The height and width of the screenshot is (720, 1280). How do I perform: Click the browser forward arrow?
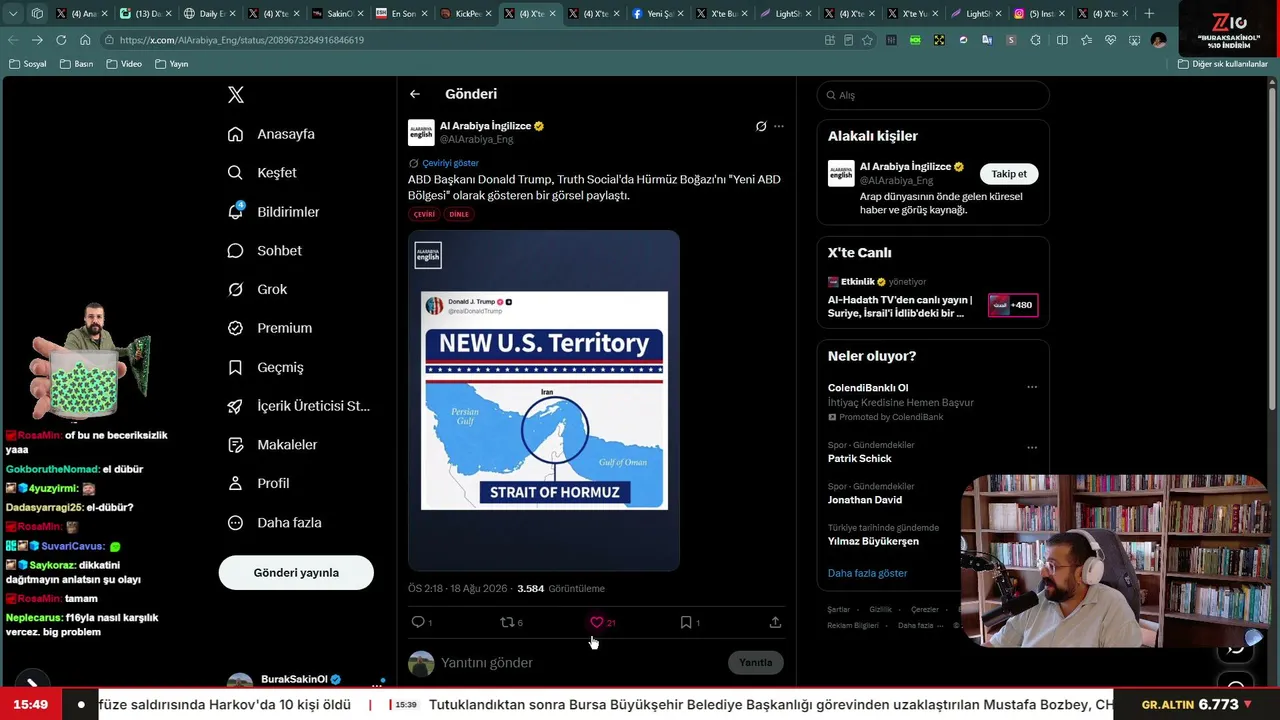click(x=37, y=40)
